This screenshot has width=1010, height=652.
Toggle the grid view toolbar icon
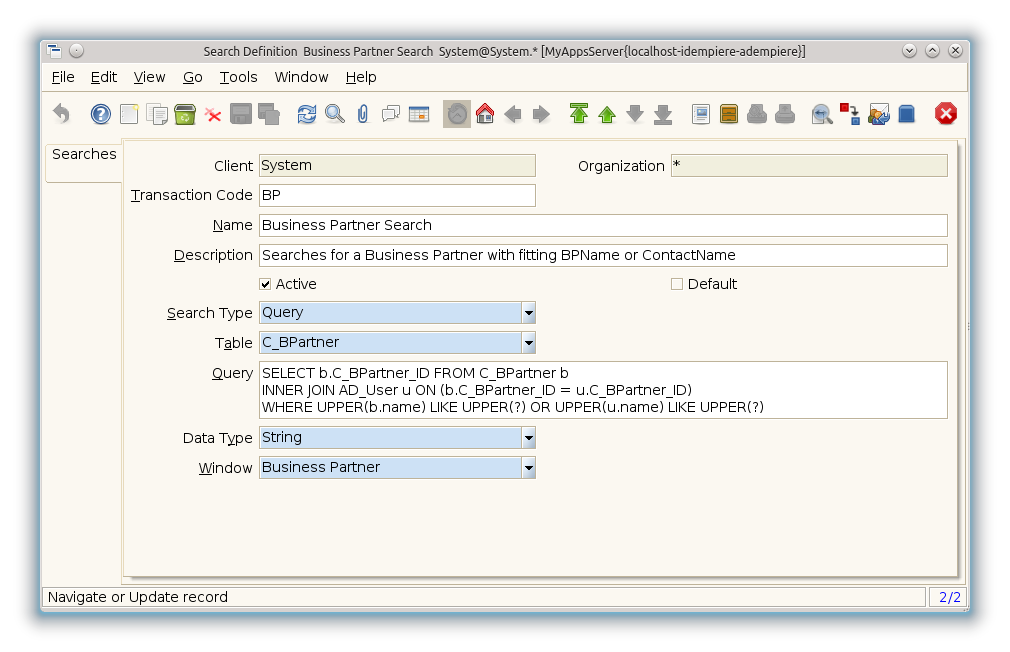click(x=419, y=114)
